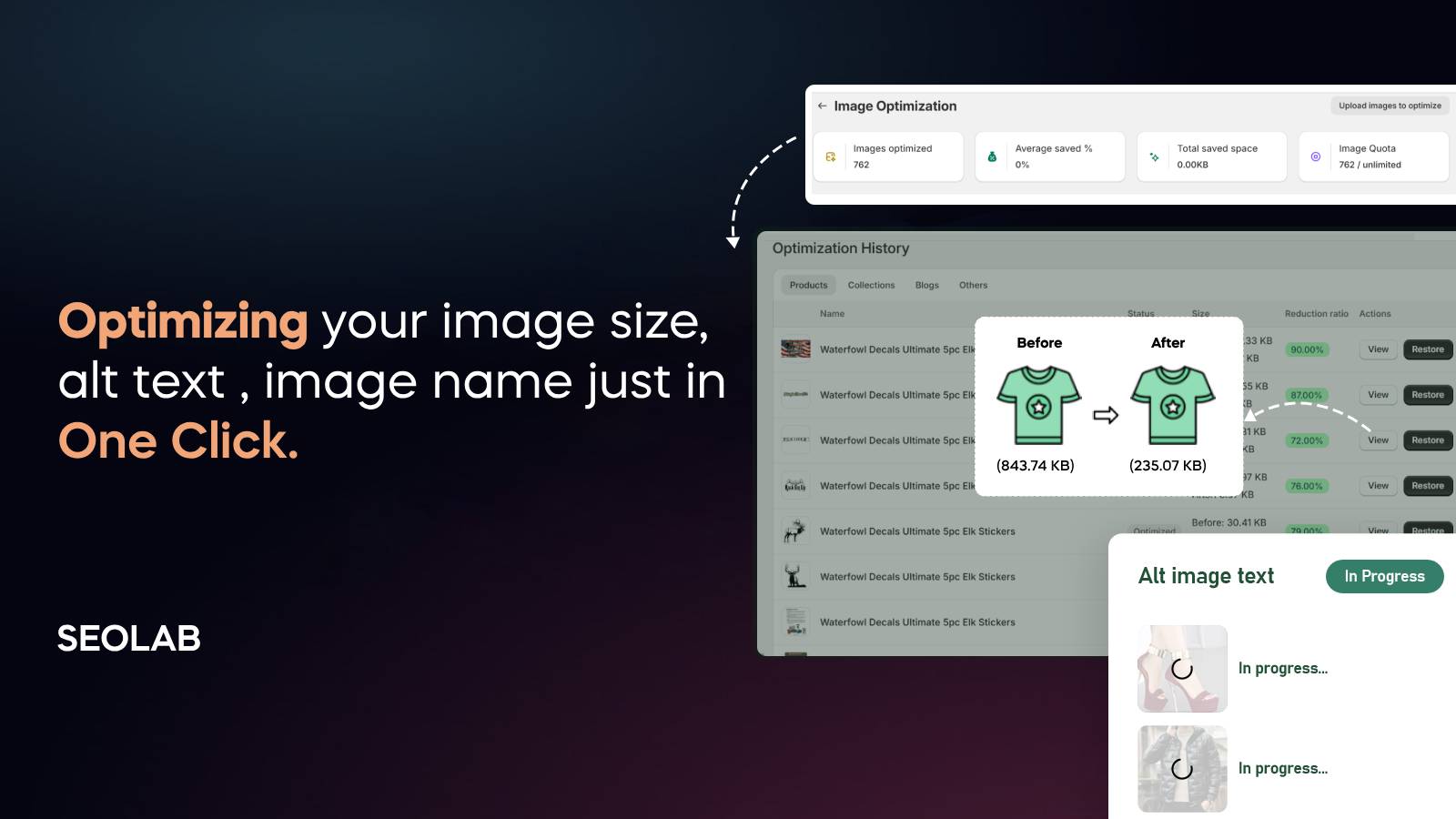
Task: Go back using the arrow beside Image Optimization
Action: coord(822,106)
